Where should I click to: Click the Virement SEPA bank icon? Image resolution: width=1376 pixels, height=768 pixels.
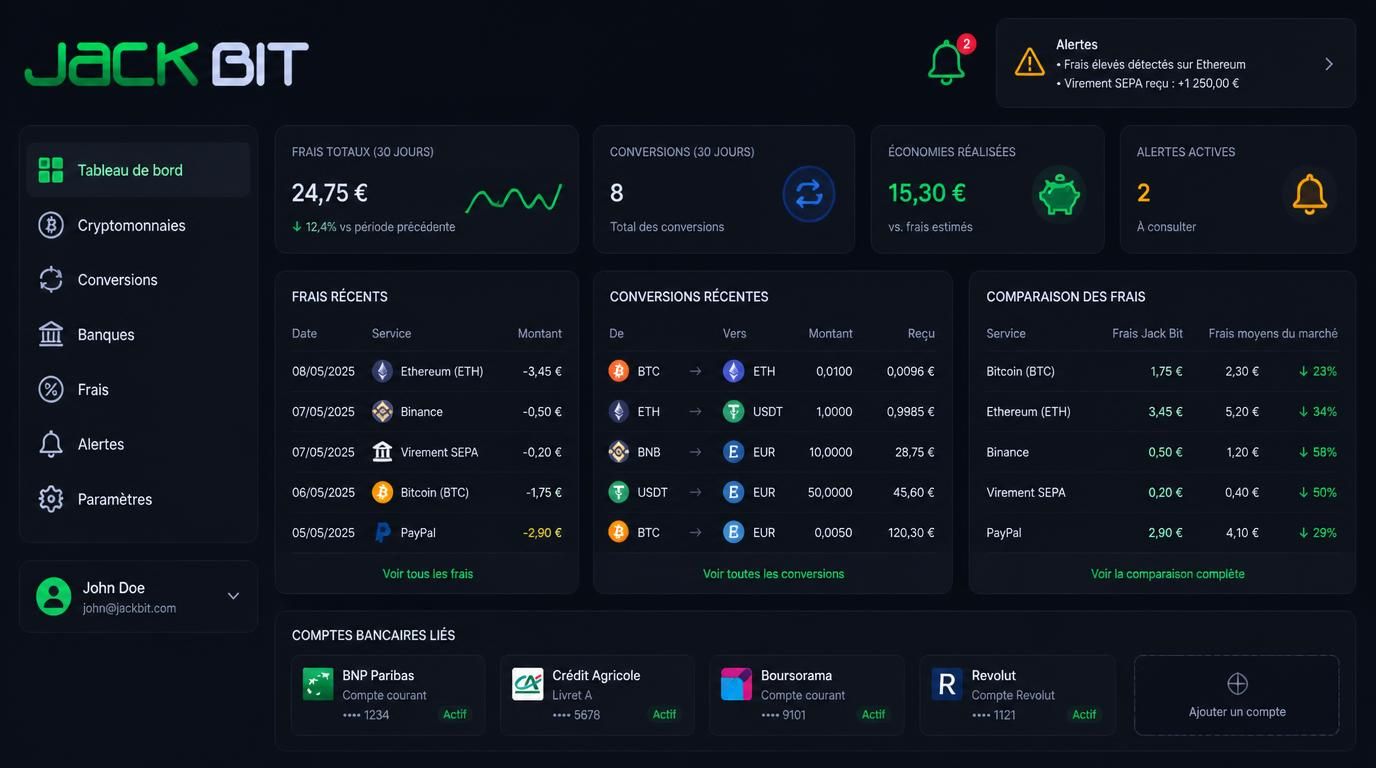click(382, 452)
